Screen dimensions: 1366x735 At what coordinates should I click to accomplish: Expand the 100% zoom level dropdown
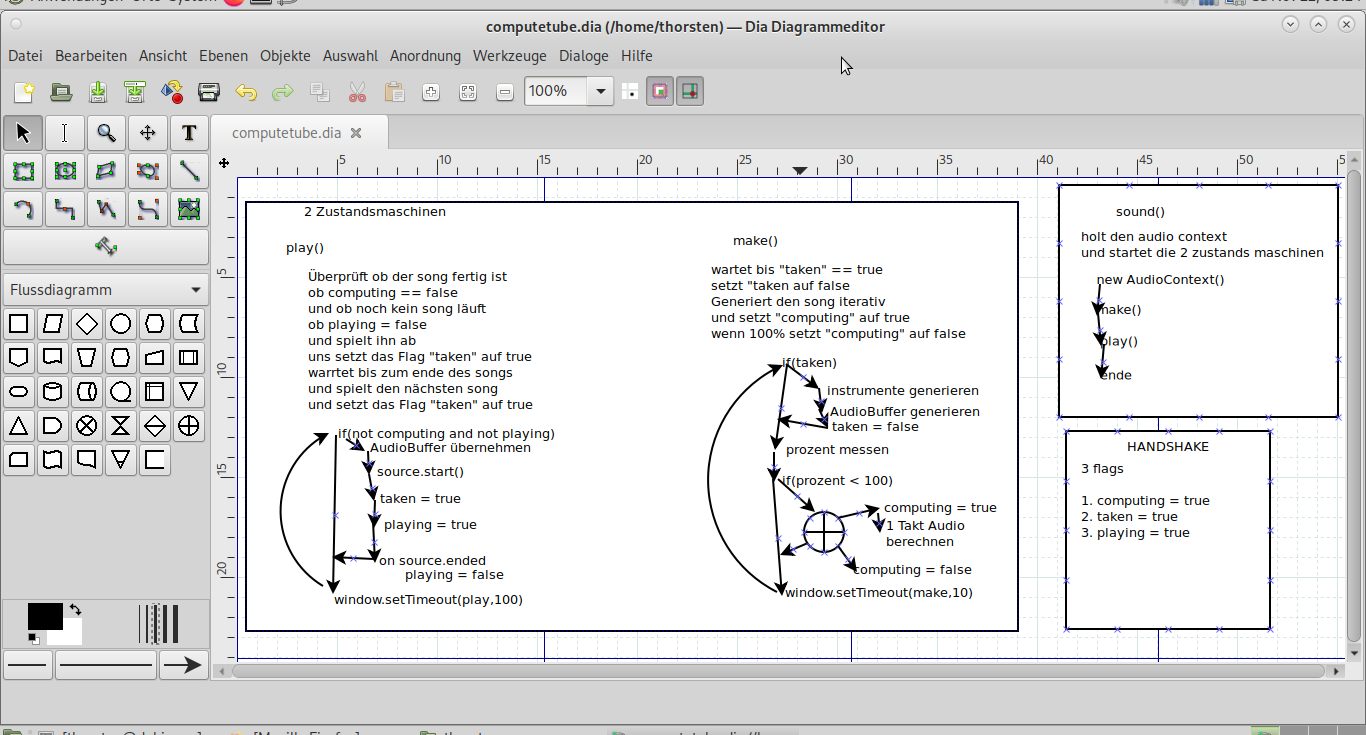tap(600, 92)
